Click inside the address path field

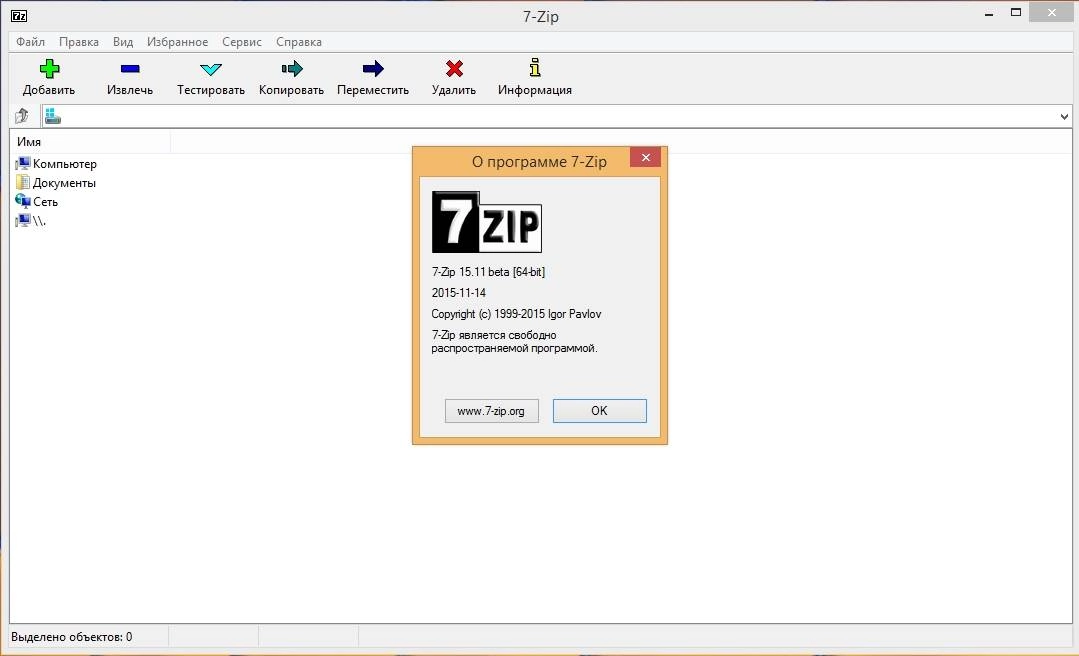tap(557, 116)
